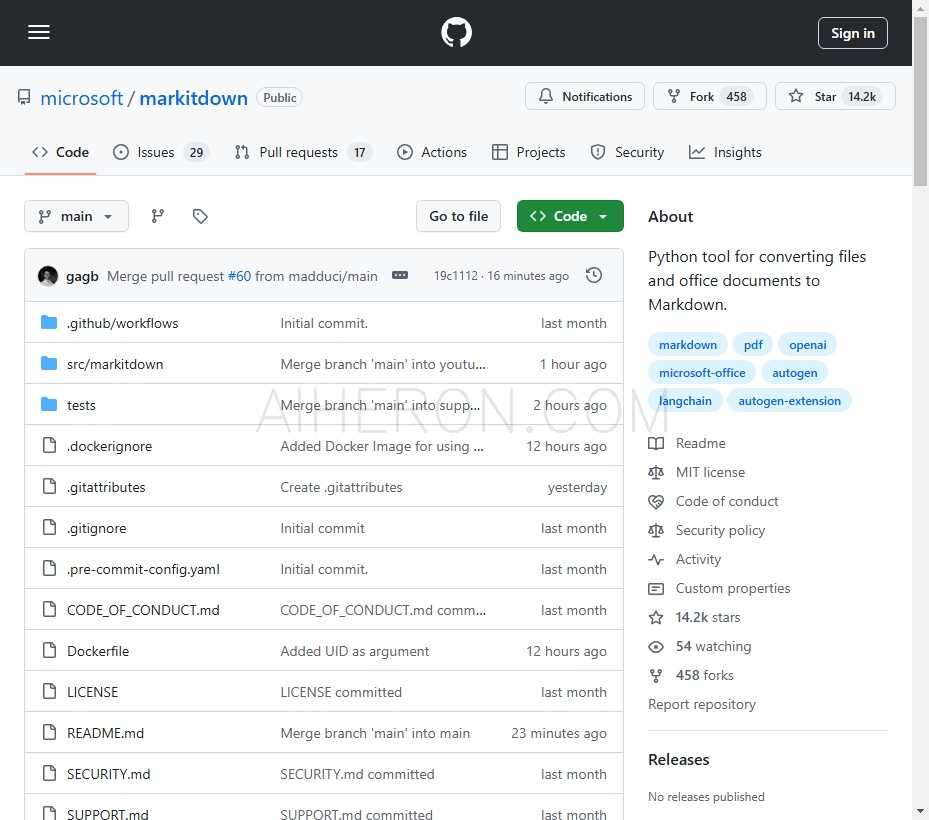This screenshot has height=820, width=929.
Task: Click the Sign in button
Action: [x=852, y=33]
